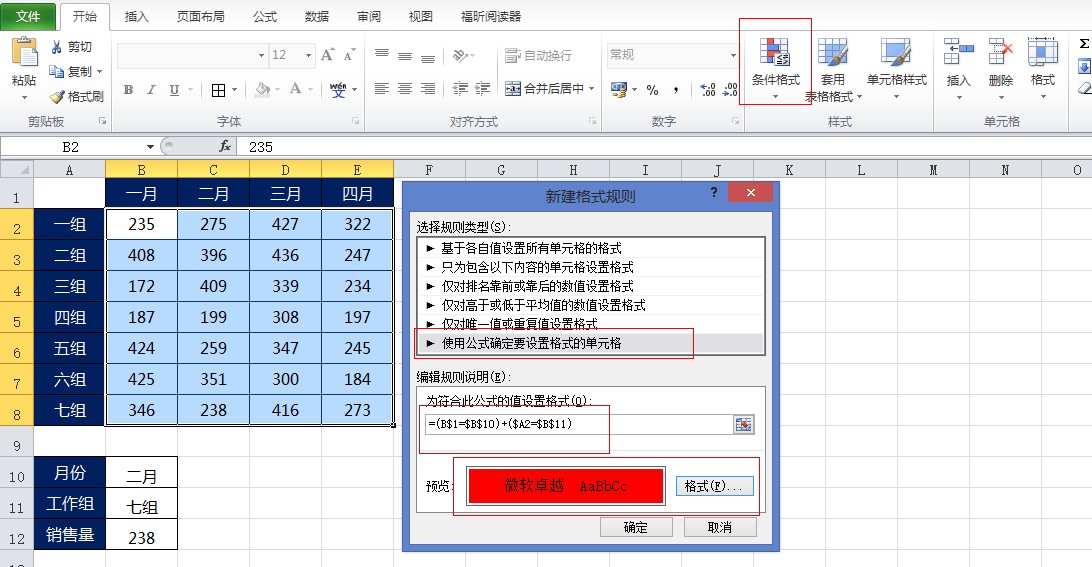Switch to the Page Layout (页面布局) tab
Screen dimensions: 1092x567
click(x=201, y=17)
